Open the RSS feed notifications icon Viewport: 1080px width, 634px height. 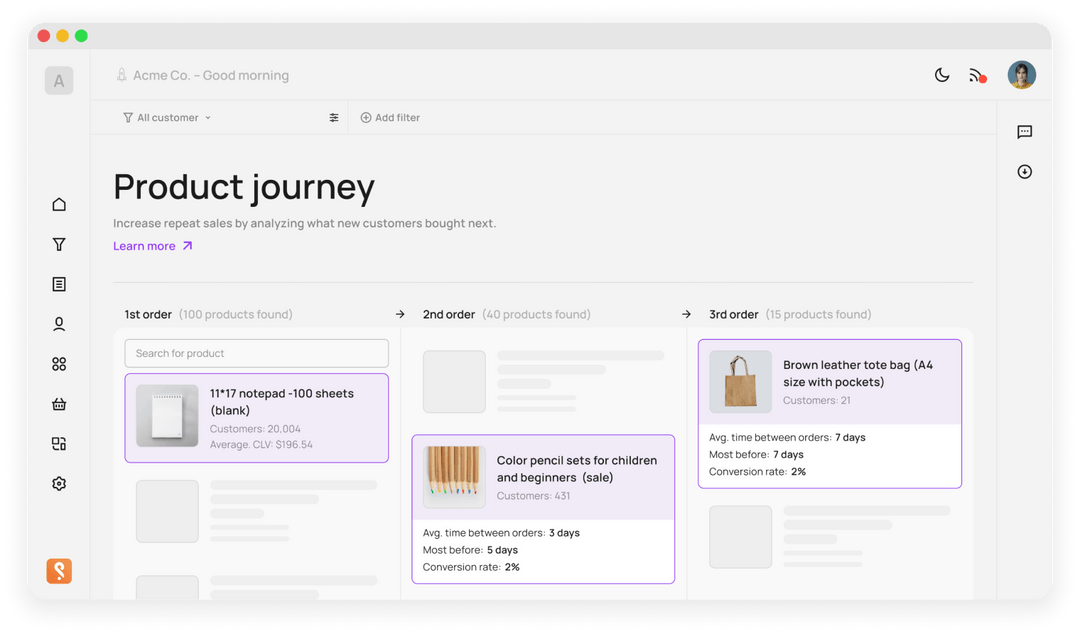point(976,75)
